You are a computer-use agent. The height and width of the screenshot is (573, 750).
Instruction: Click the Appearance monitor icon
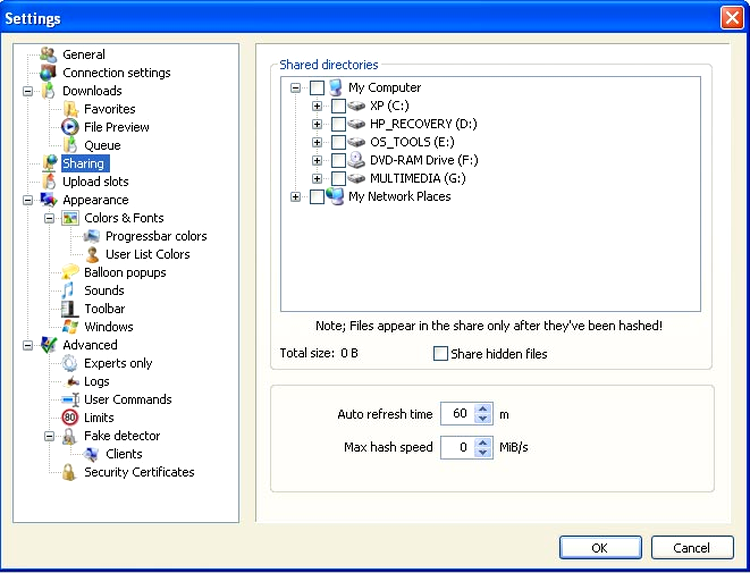coord(49,200)
